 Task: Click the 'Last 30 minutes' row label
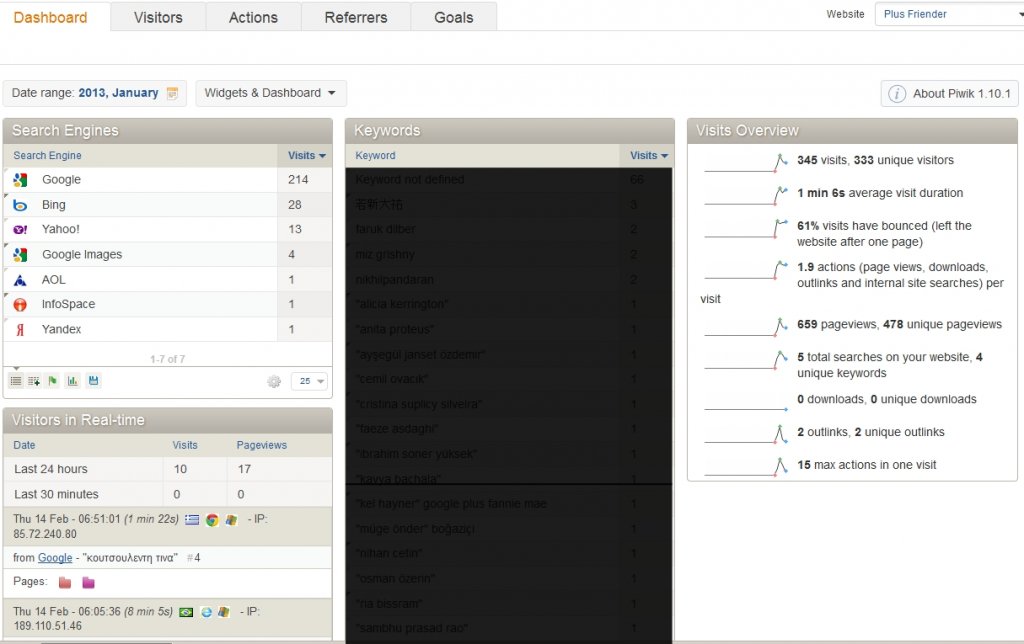pos(56,494)
